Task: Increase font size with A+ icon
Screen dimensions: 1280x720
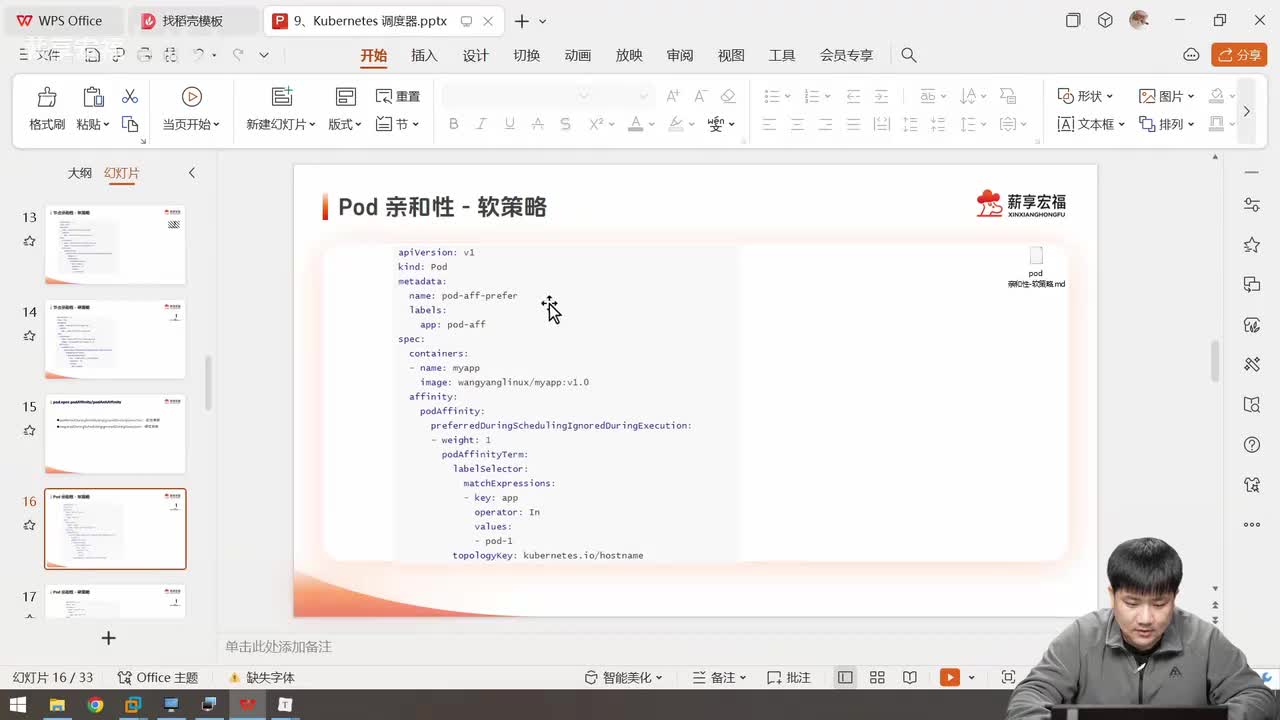Action: [x=673, y=96]
